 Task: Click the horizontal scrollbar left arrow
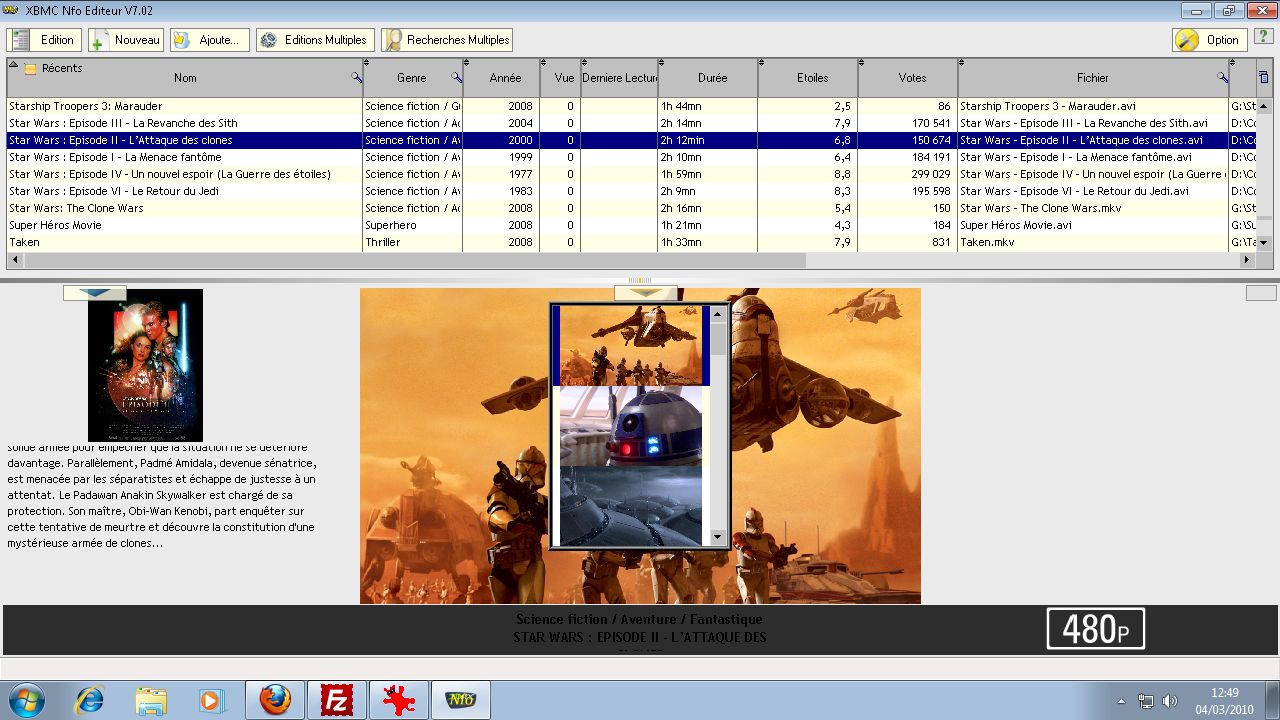click(x=15, y=260)
